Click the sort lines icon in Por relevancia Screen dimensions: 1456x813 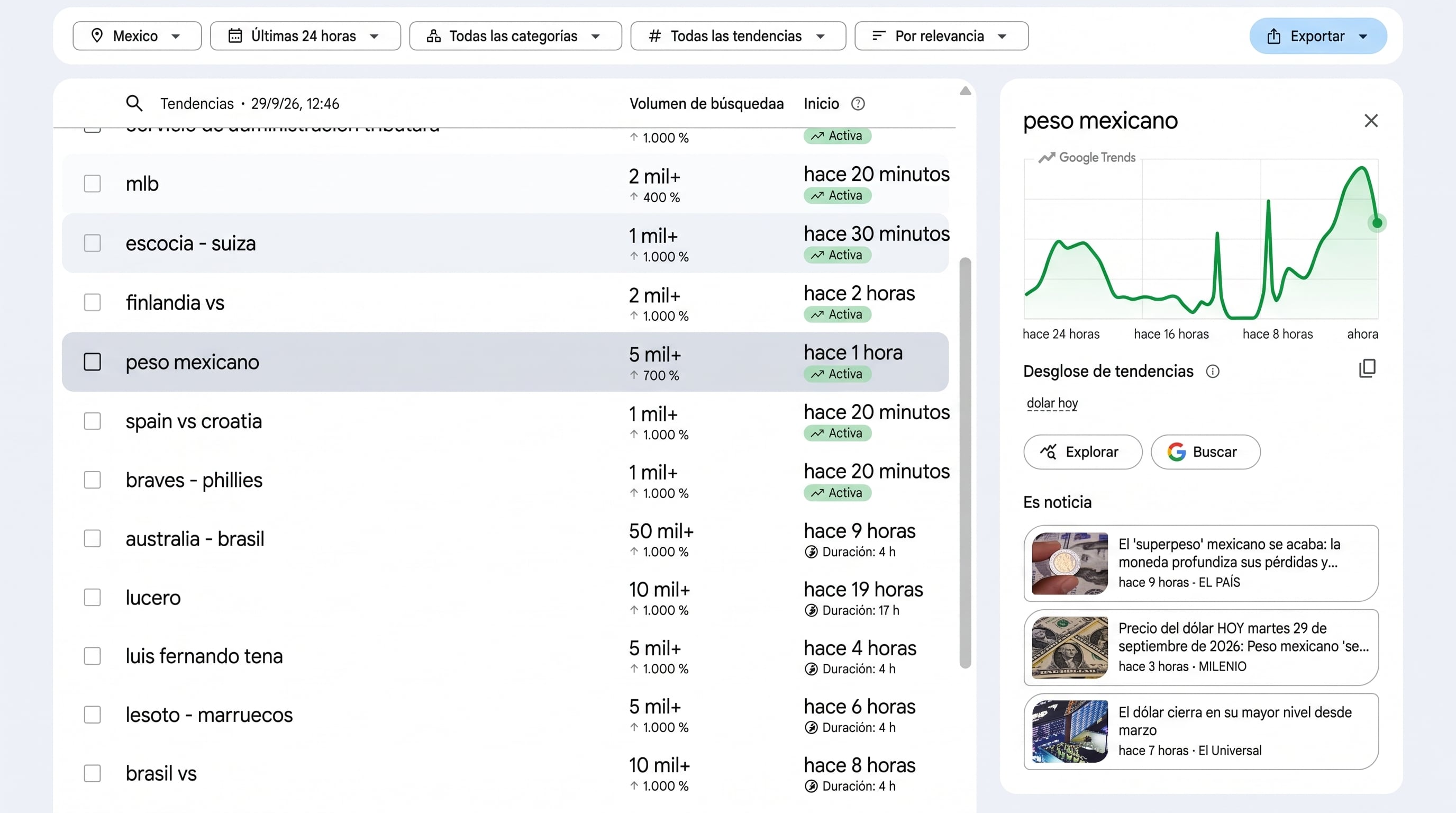pos(878,35)
